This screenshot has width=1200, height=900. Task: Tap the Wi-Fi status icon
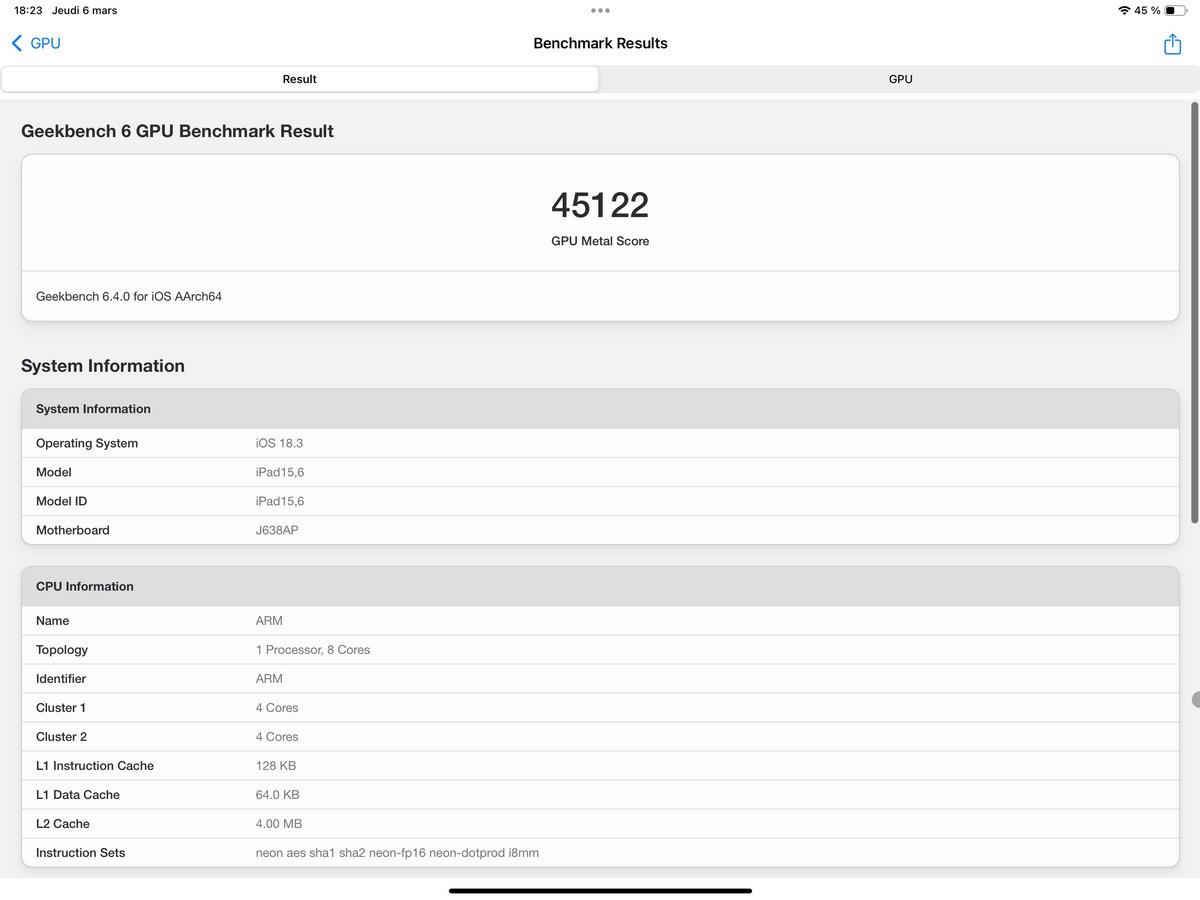click(x=1124, y=10)
